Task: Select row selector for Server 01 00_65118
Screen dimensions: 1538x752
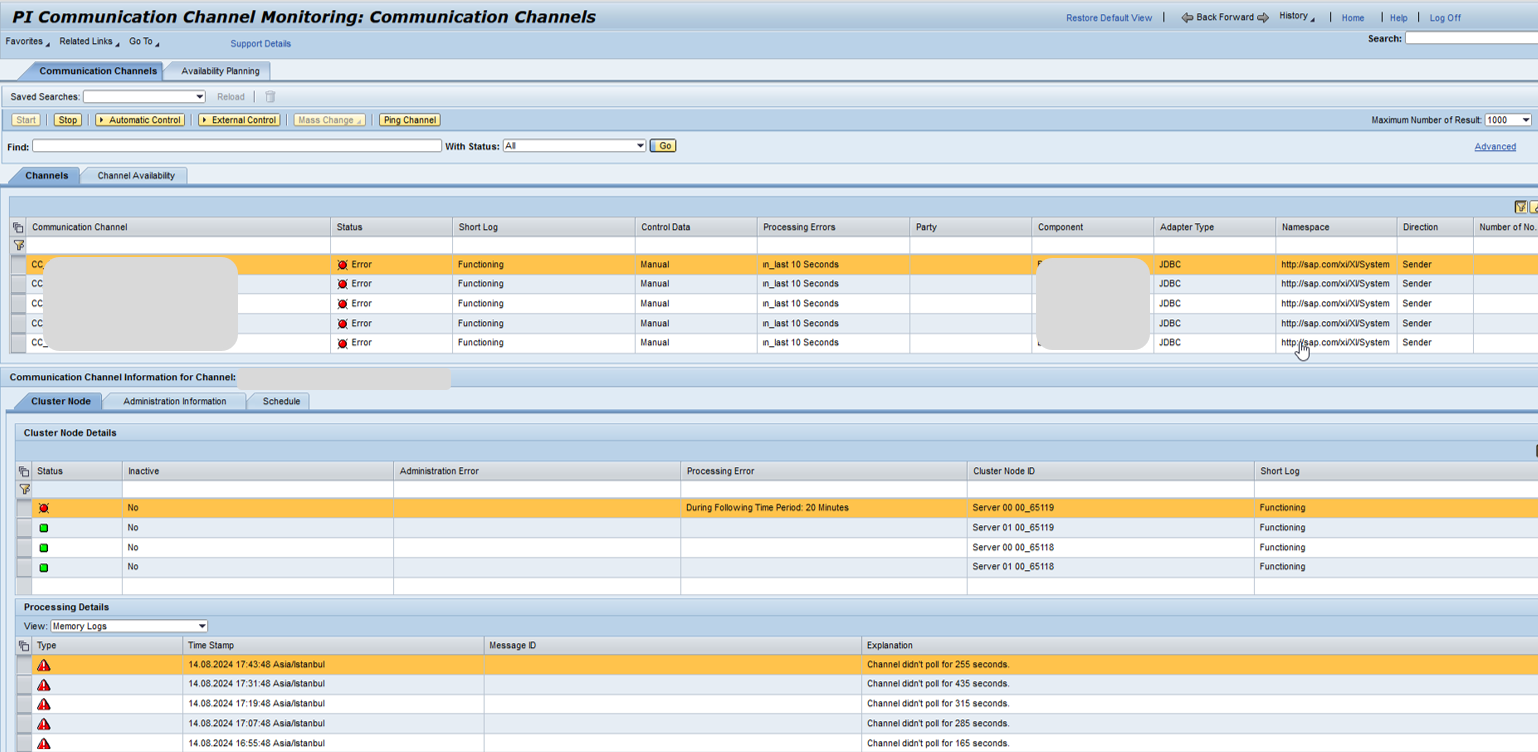Action: coord(24,567)
